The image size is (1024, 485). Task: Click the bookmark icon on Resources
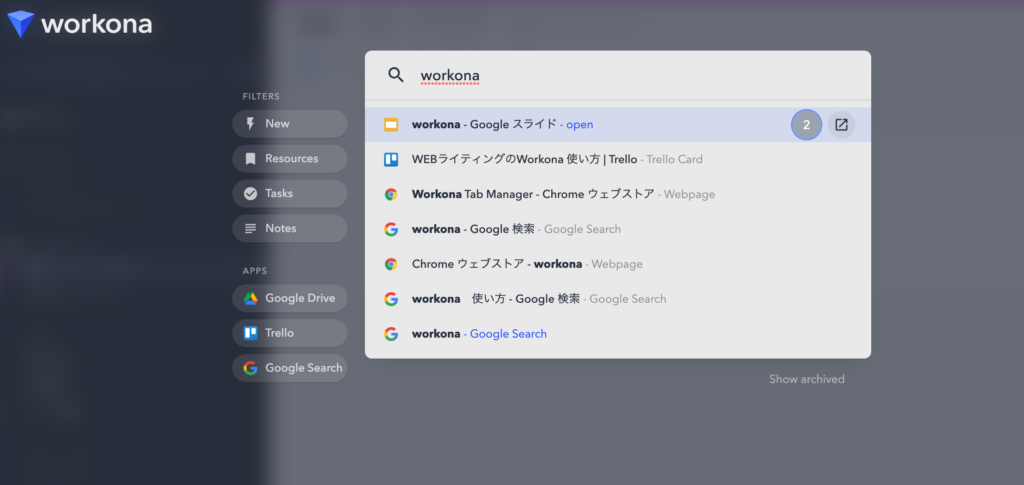pyautogui.click(x=250, y=159)
